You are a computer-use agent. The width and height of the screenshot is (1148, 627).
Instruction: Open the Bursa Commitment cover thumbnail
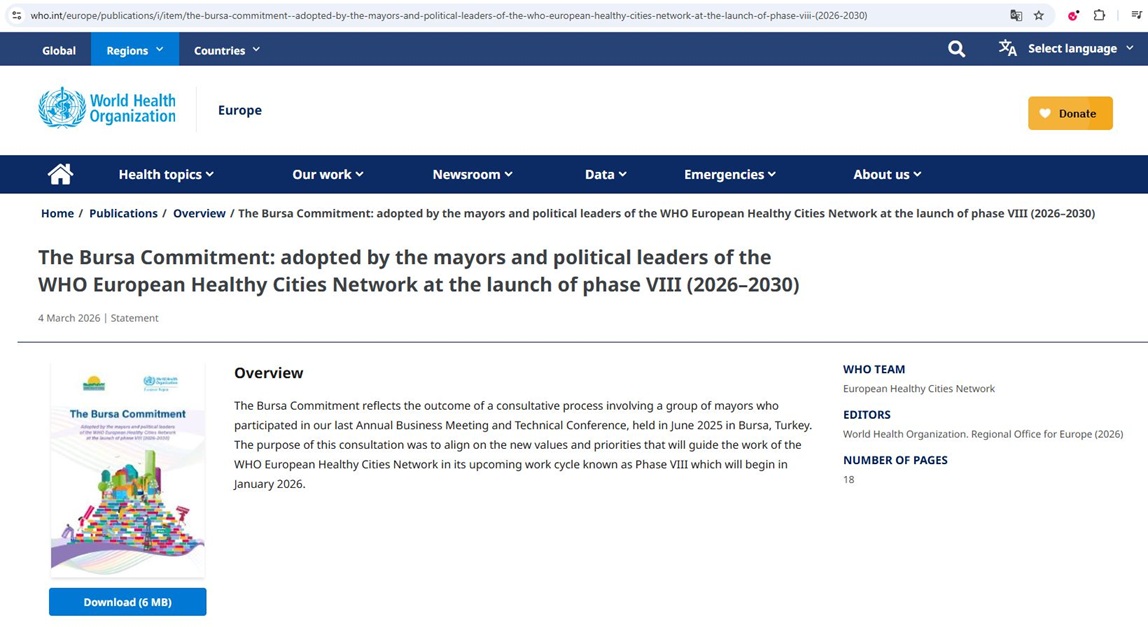point(127,470)
